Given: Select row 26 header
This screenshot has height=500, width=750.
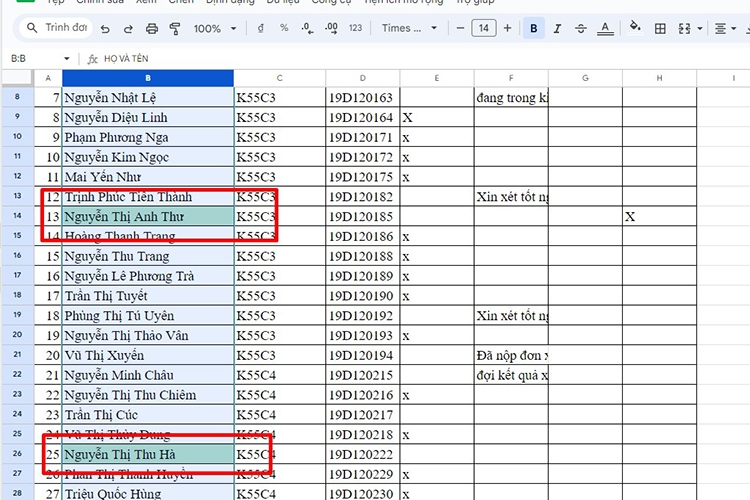Looking at the screenshot, I should (x=17, y=453).
